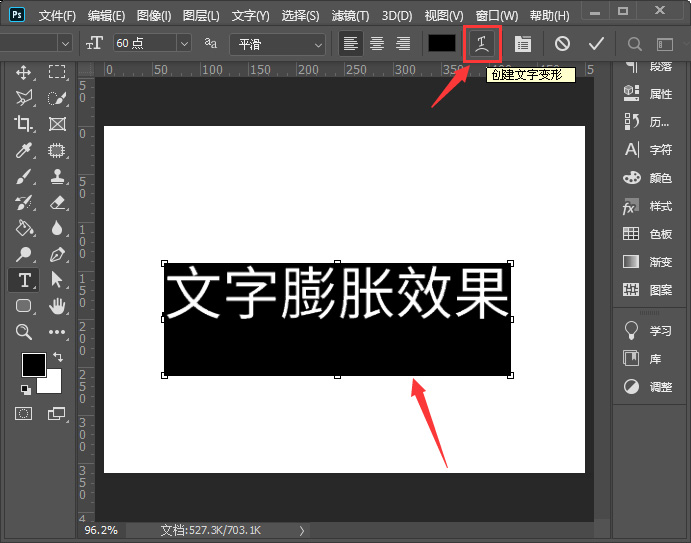Open the Edit Toolbar three-dots menu

[x=57, y=331]
